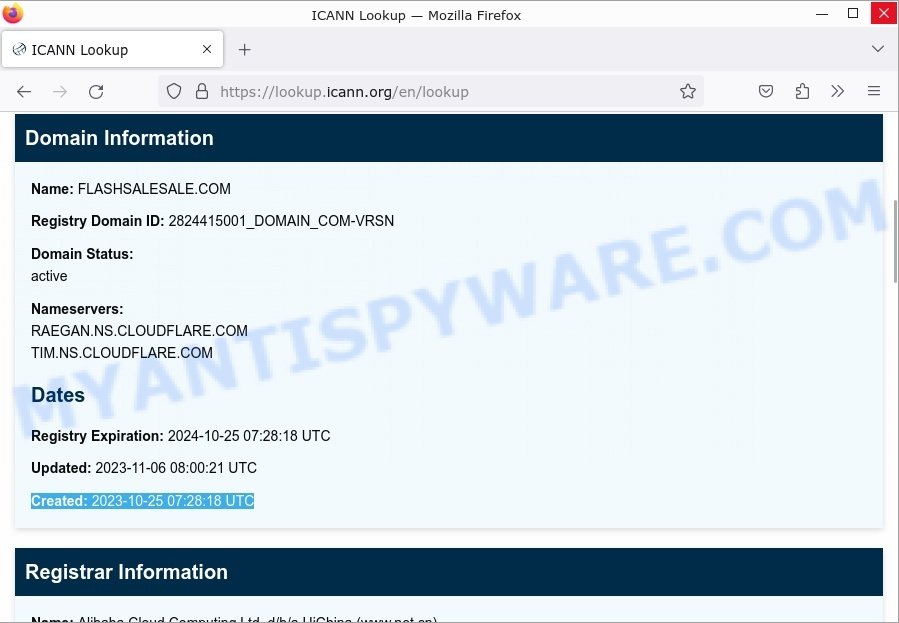Close the ICANN Lookup tab

[207, 50]
